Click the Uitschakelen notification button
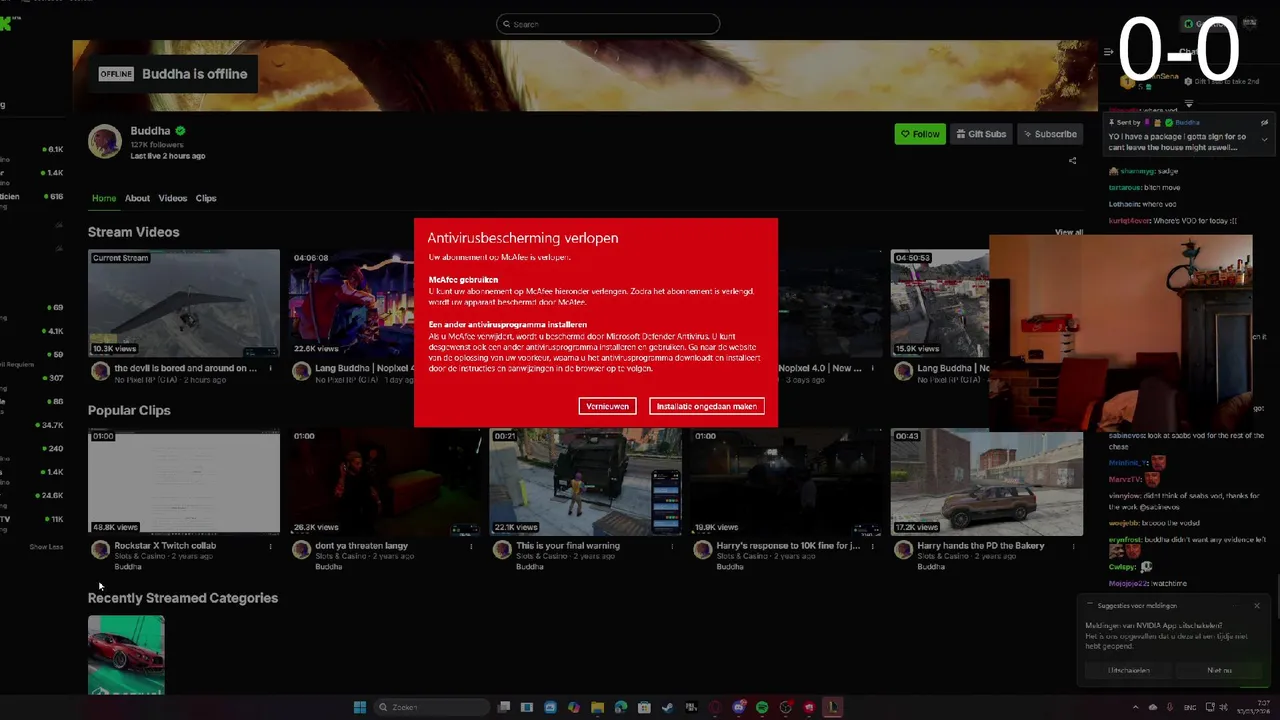Image resolution: width=1280 pixels, height=720 pixels. coord(1129,670)
